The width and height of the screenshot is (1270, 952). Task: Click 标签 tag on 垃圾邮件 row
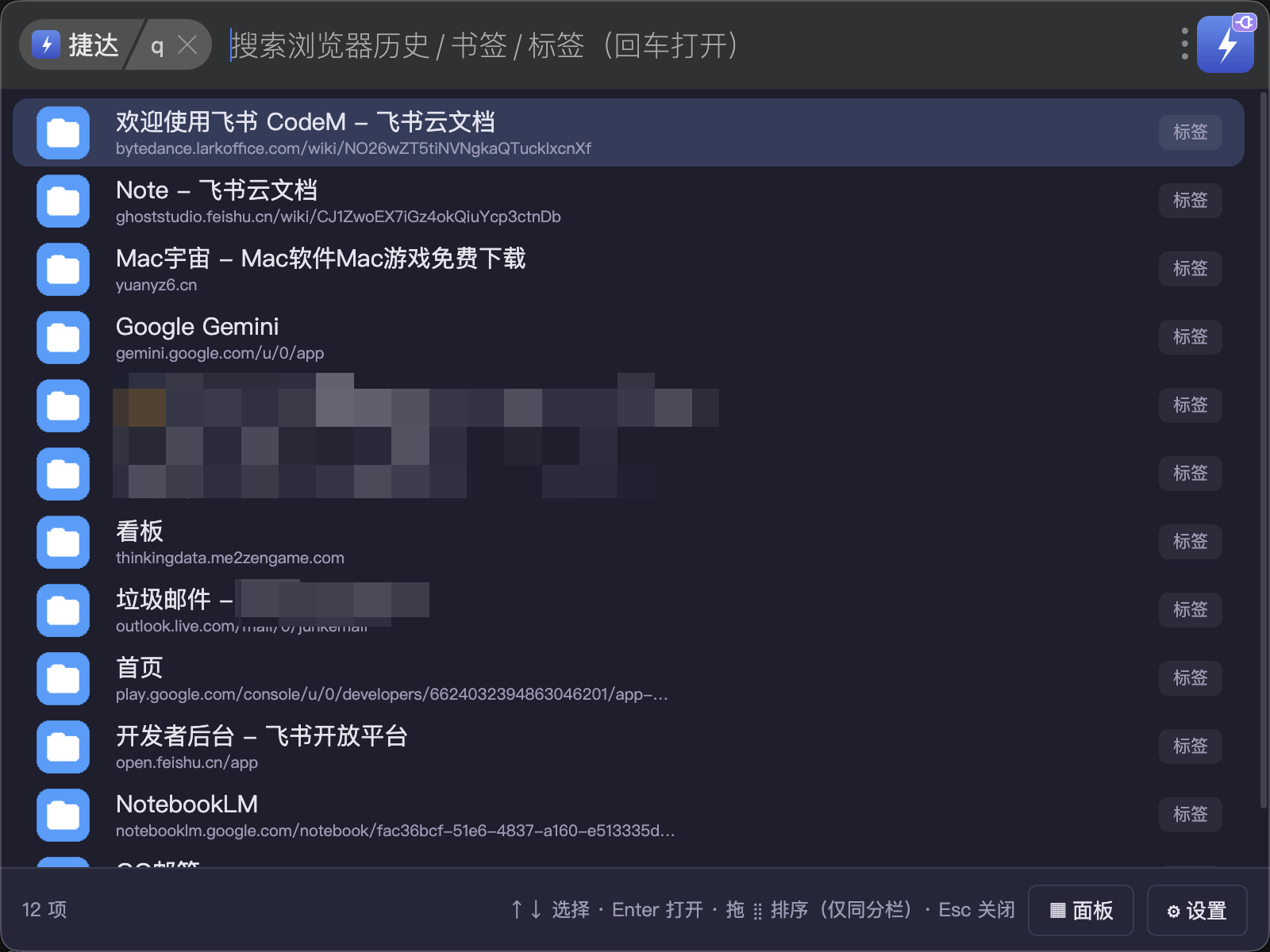coord(1190,610)
